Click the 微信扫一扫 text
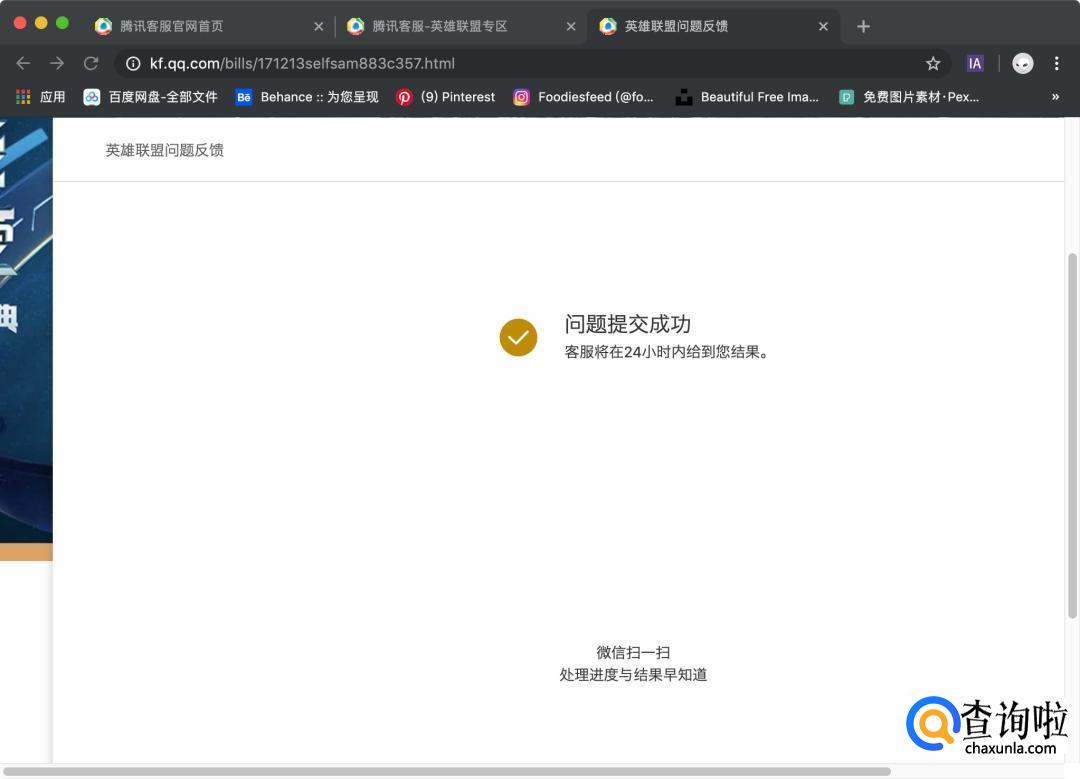Screen dimensions: 1080x779 pyautogui.click(x=633, y=652)
